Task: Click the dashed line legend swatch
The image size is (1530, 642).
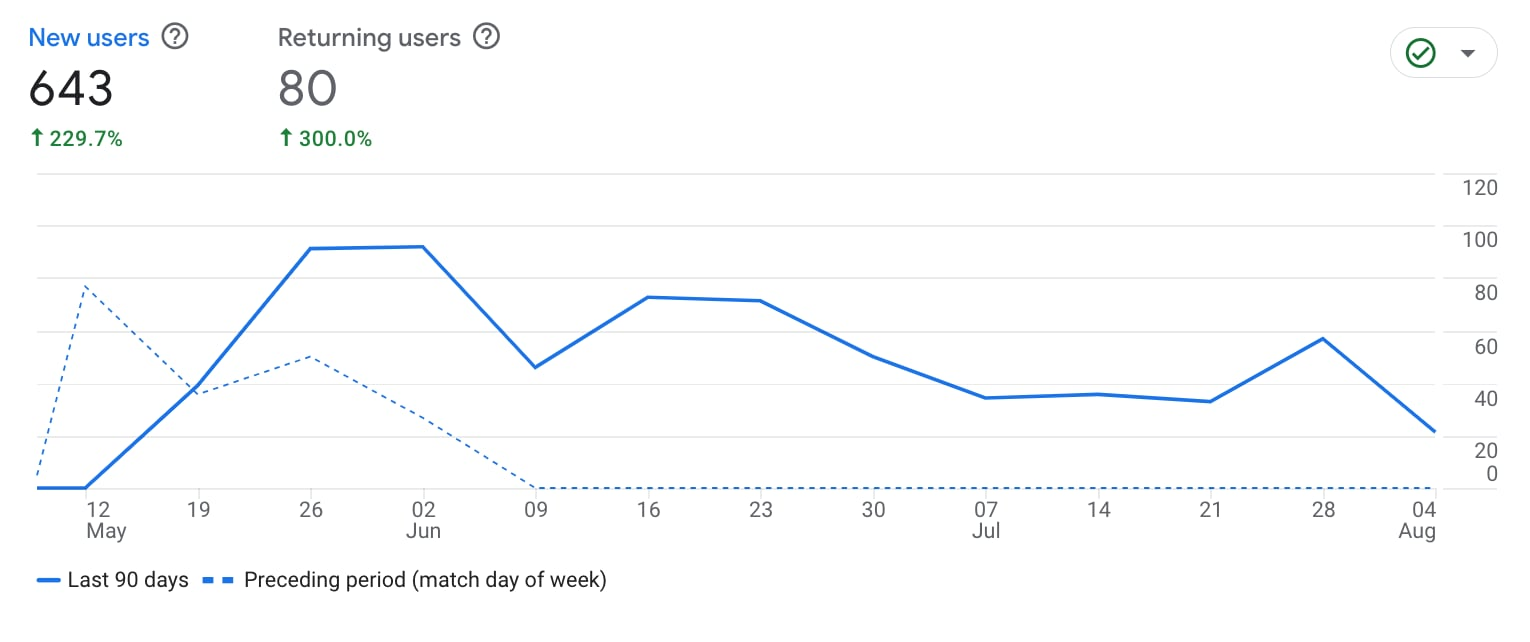Action: point(219,580)
